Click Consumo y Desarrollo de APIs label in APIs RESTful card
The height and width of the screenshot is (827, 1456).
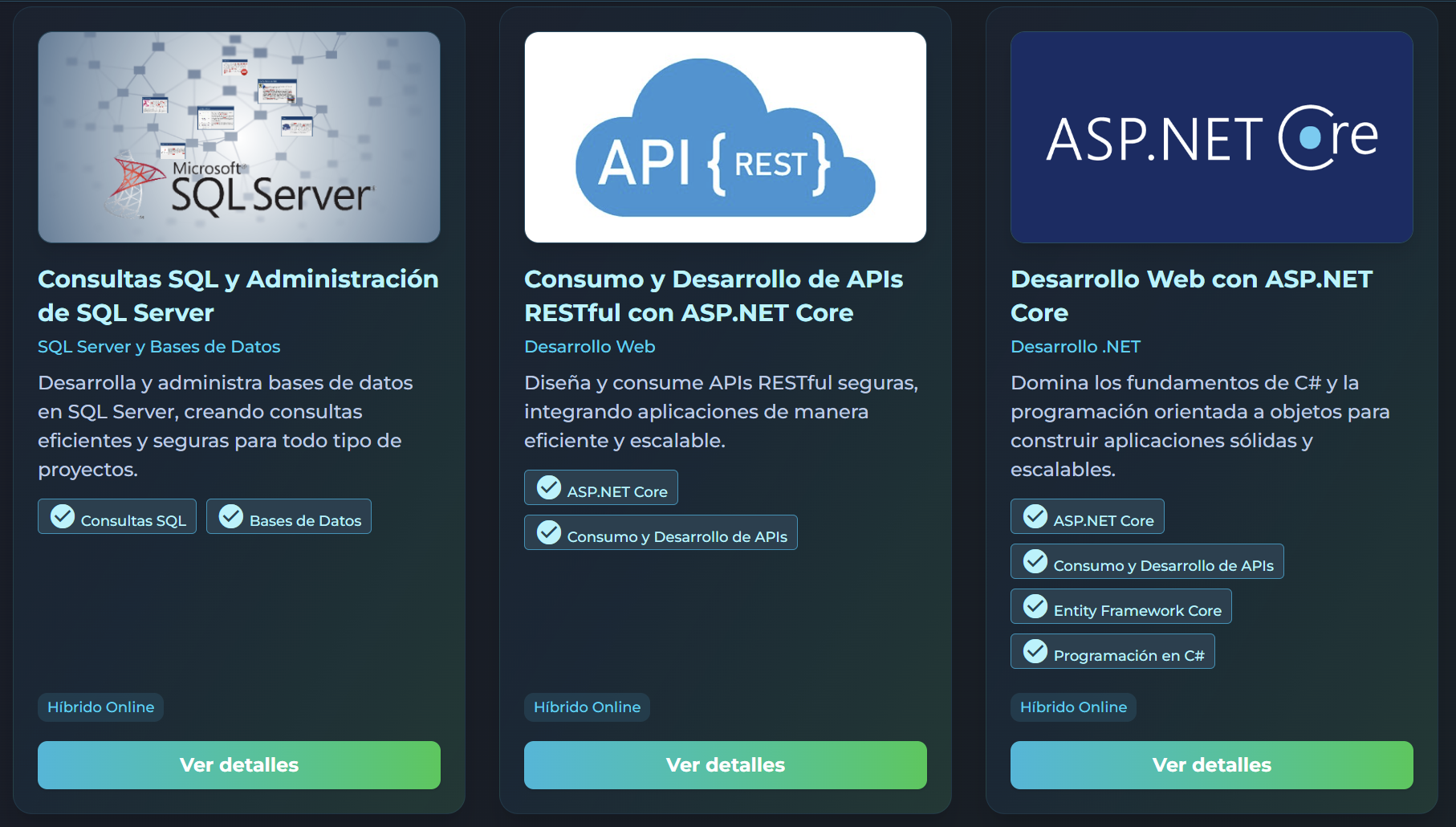tap(677, 537)
